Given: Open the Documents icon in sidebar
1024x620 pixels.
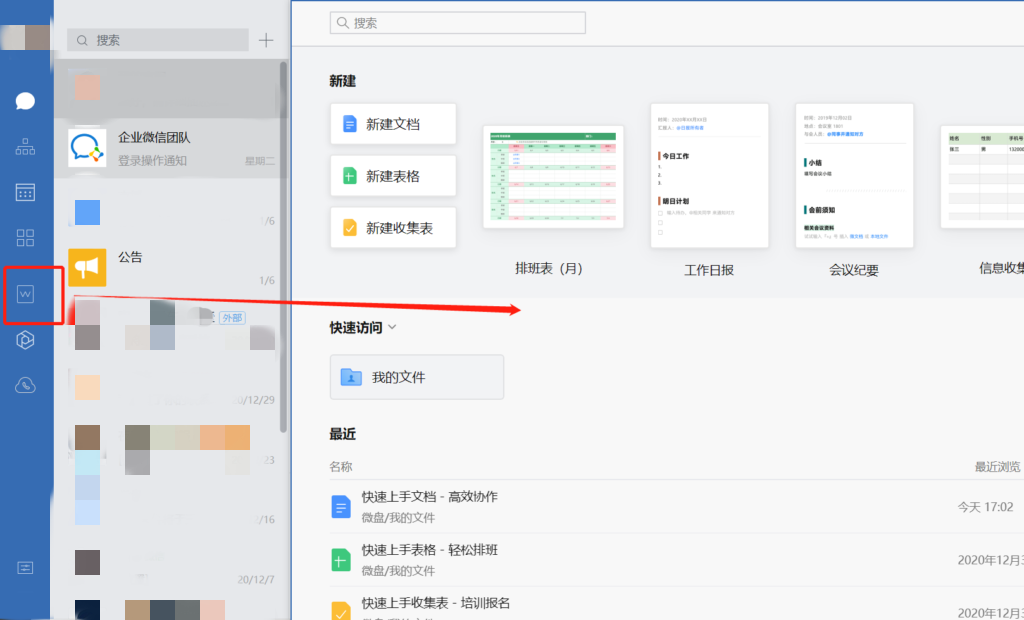Looking at the screenshot, I should coord(26,294).
